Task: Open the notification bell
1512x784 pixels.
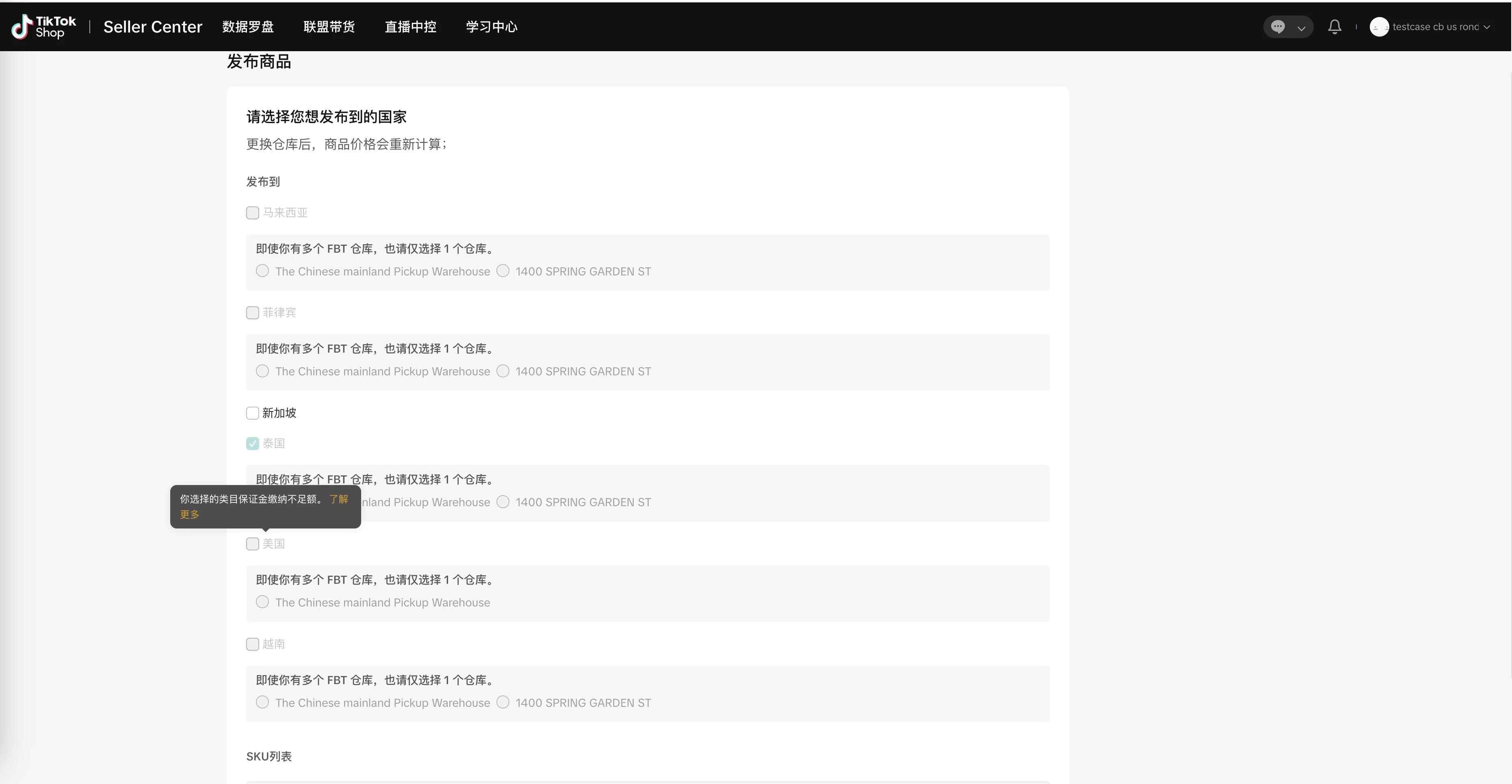Action: coord(1335,26)
